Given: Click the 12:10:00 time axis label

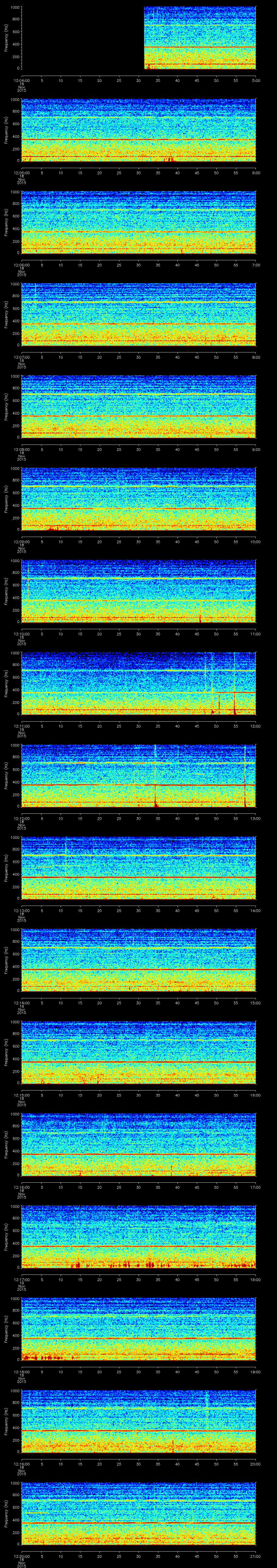Looking at the screenshot, I should point(21,634).
